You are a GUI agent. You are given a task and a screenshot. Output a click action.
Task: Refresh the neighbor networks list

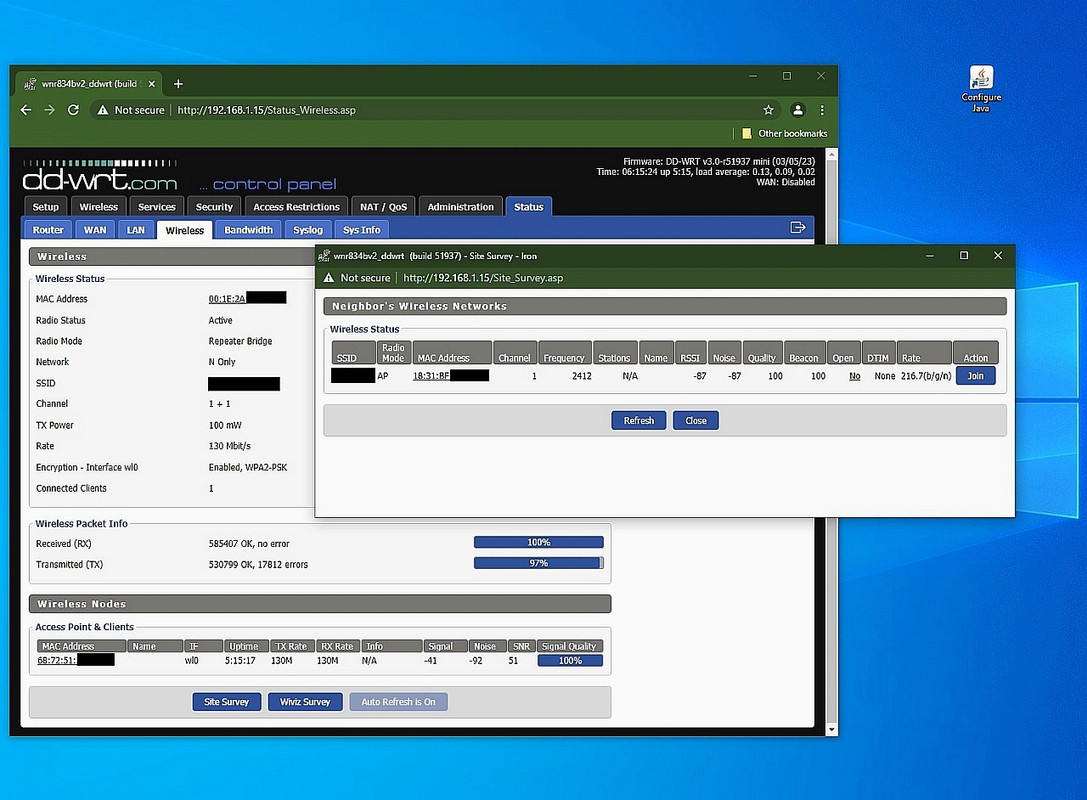pyautogui.click(x=638, y=420)
